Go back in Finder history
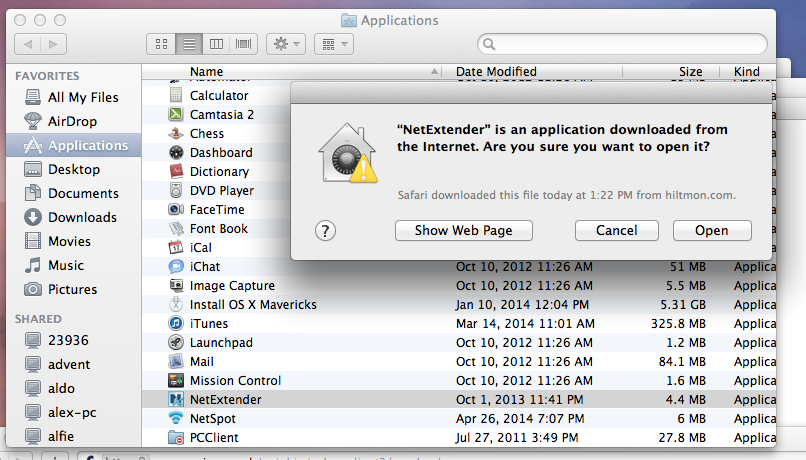Screen dimensions: 806x460 [x=28, y=44]
